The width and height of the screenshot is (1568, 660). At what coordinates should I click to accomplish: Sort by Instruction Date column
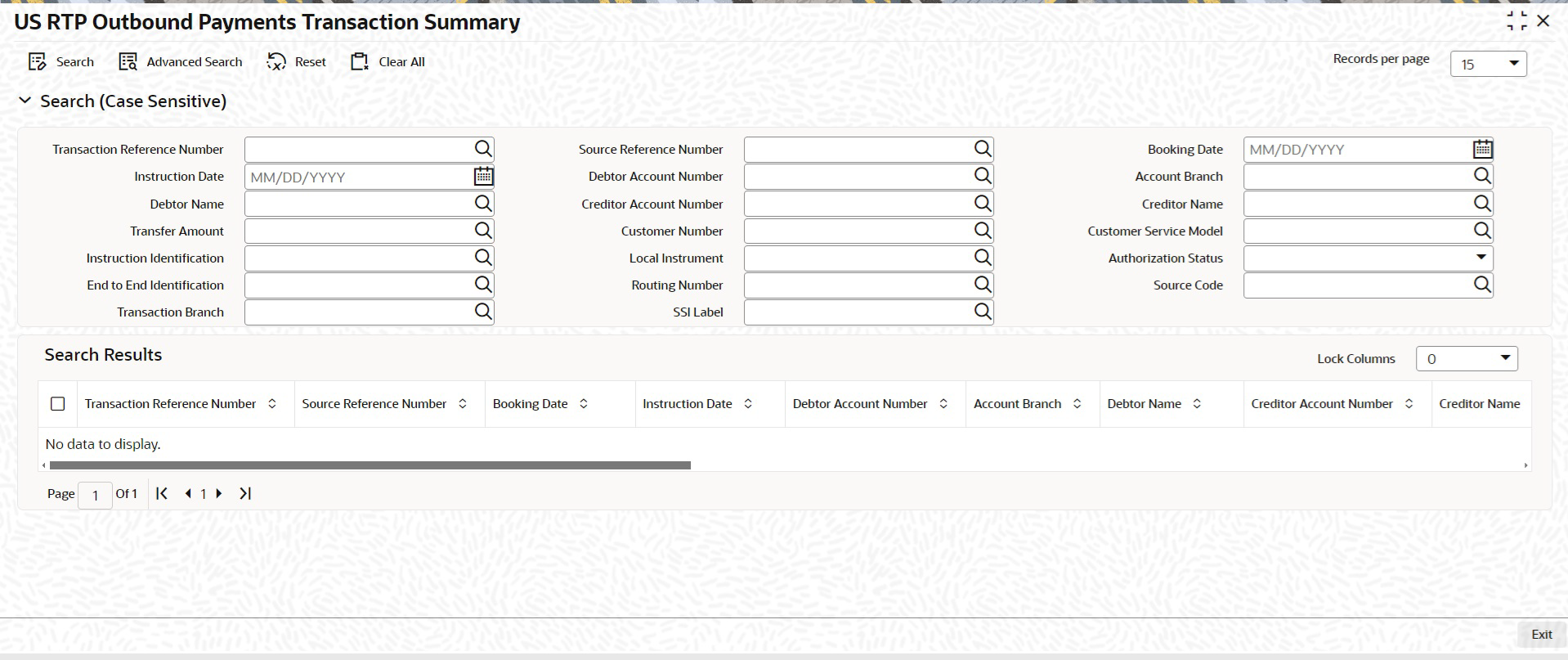pyautogui.click(x=748, y=403)
